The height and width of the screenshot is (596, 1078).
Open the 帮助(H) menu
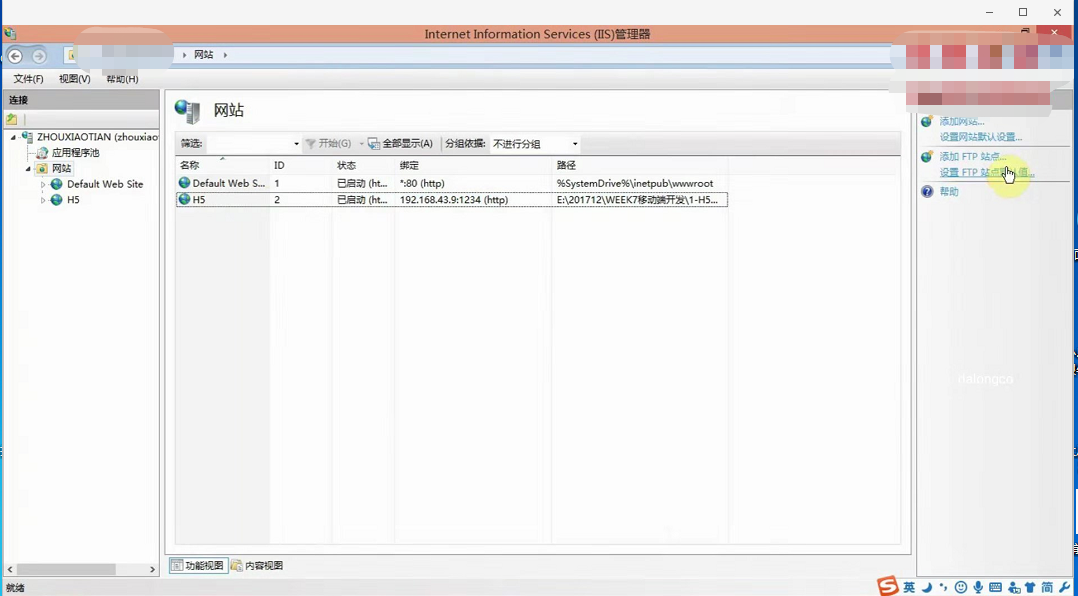pos(122,79)
